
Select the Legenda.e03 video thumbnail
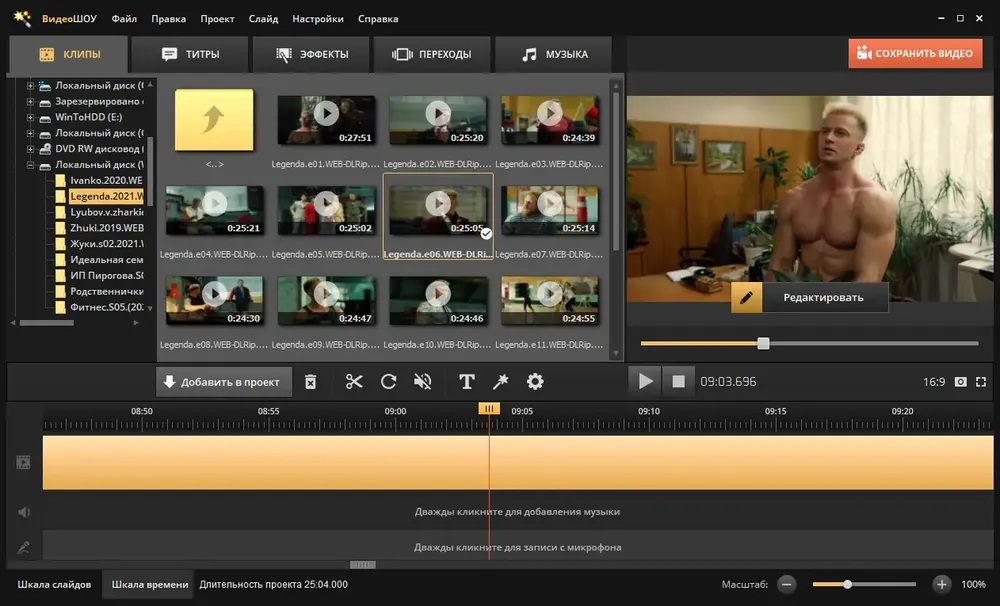[x=549, y=121]
